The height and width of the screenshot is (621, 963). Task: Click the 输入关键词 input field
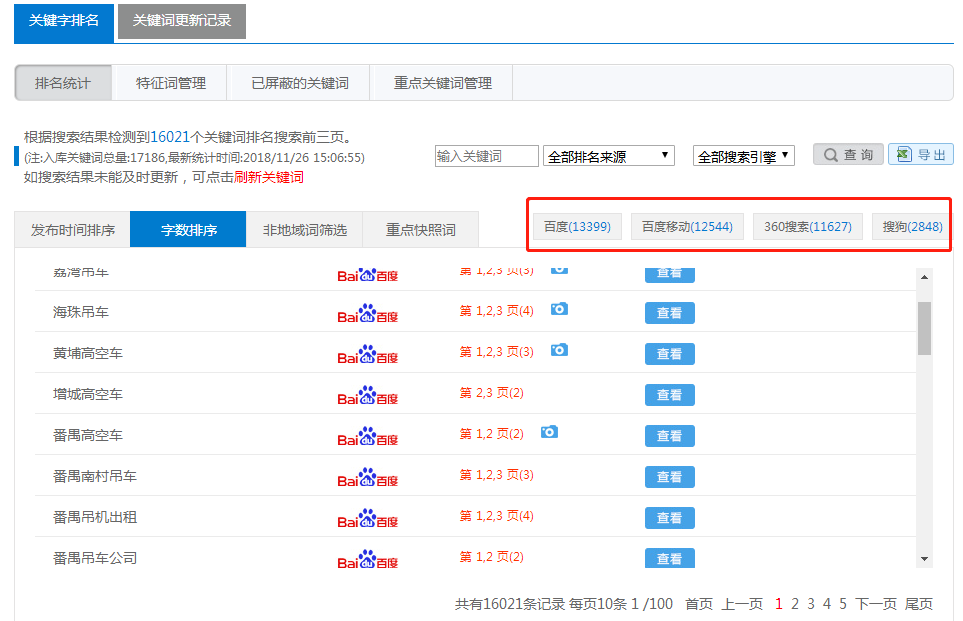coord(486,156)
